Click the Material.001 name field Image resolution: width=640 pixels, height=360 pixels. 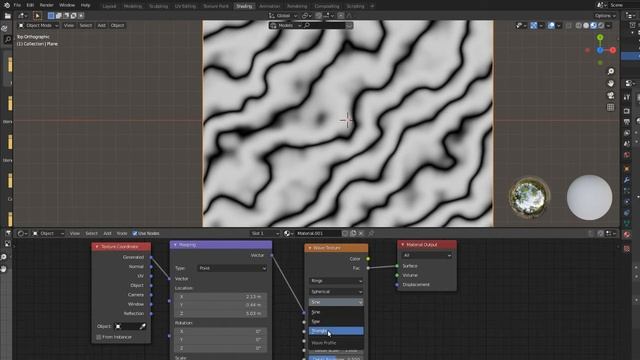318,233
